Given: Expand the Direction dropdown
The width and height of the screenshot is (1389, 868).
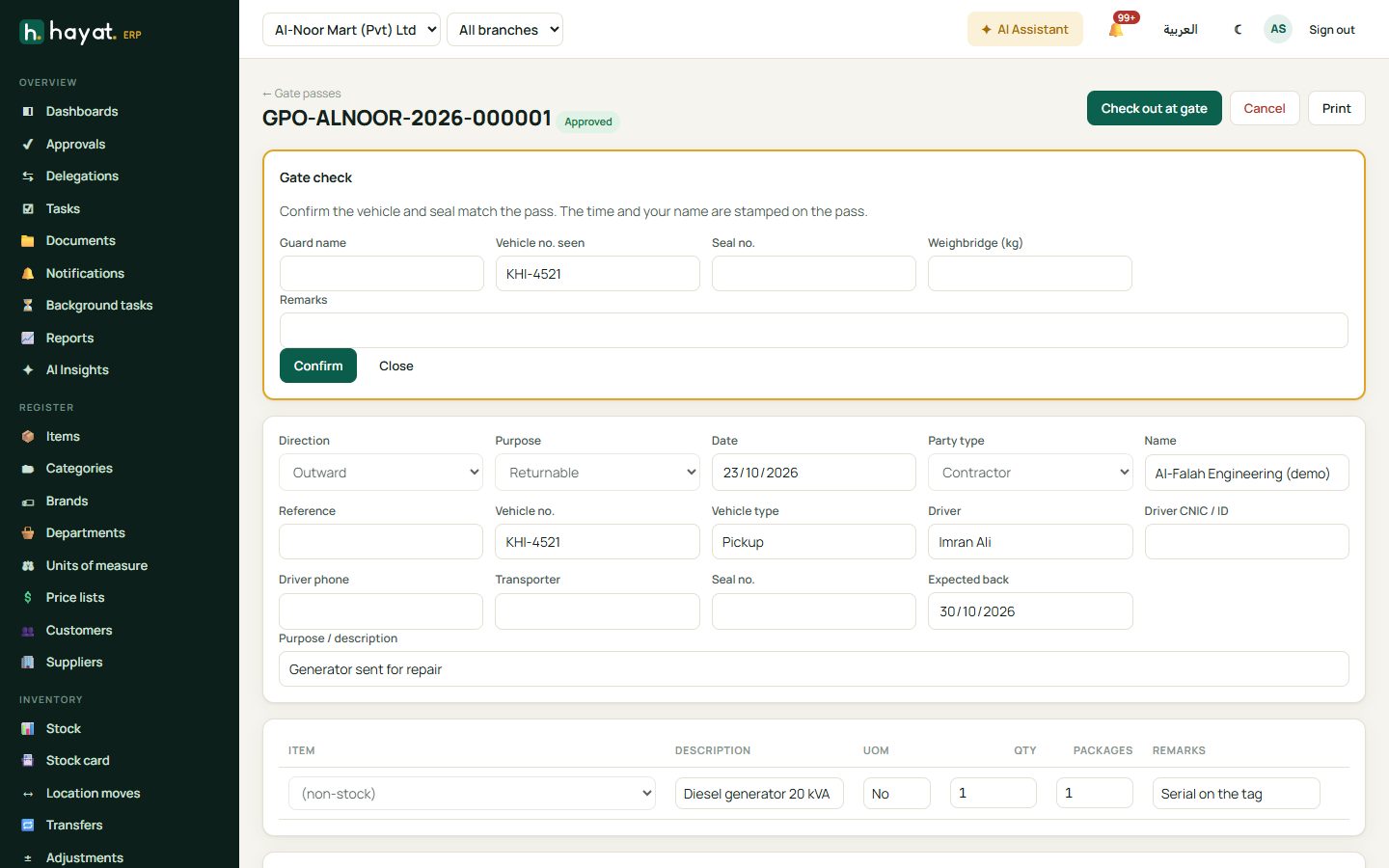Looking at the screenshot, I should click(x=381, y=473).
